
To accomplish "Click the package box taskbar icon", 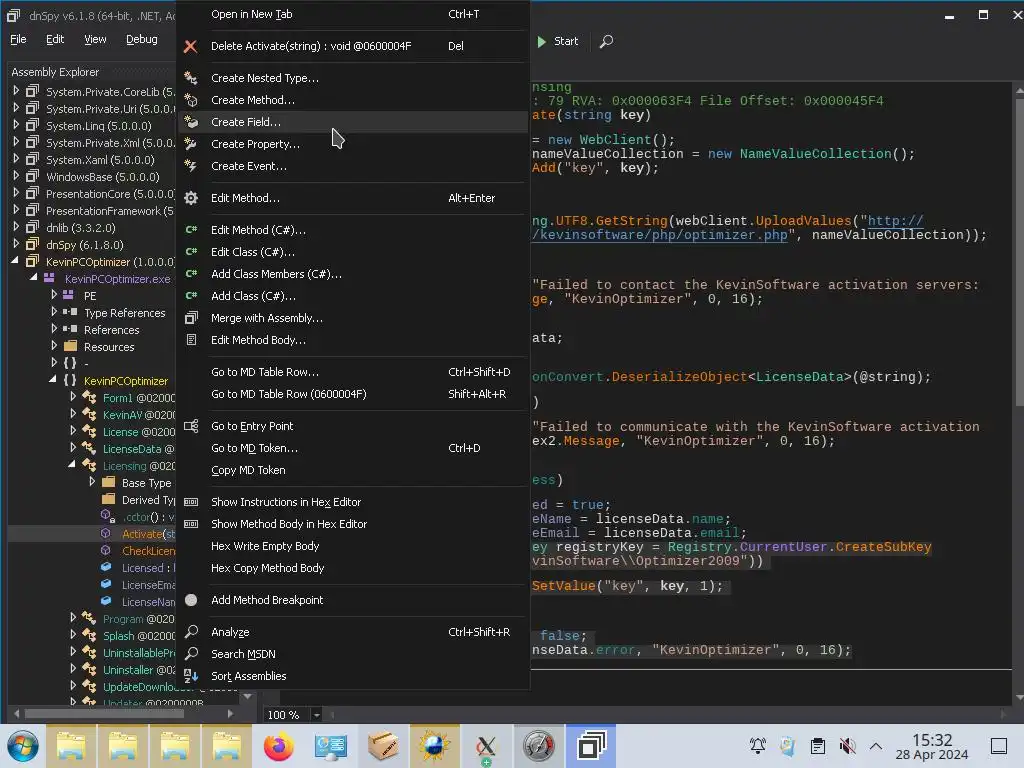I will [383, 746].
